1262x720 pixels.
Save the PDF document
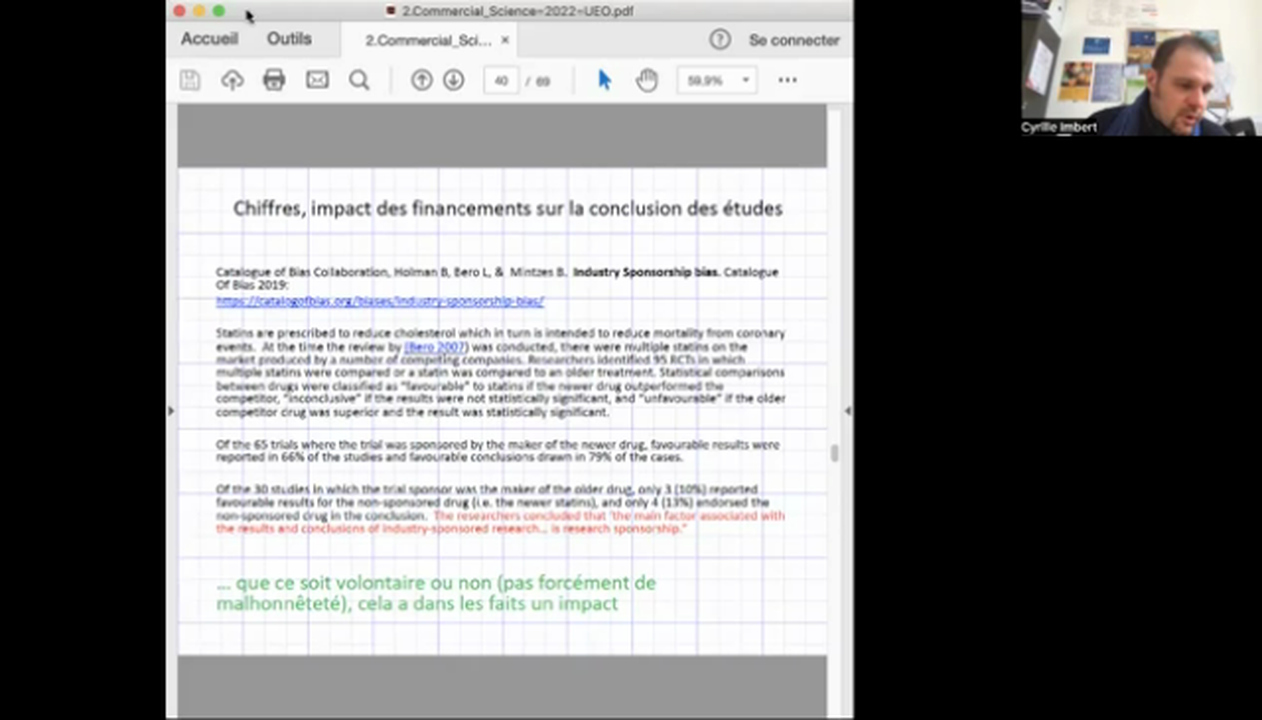[189, 80]
